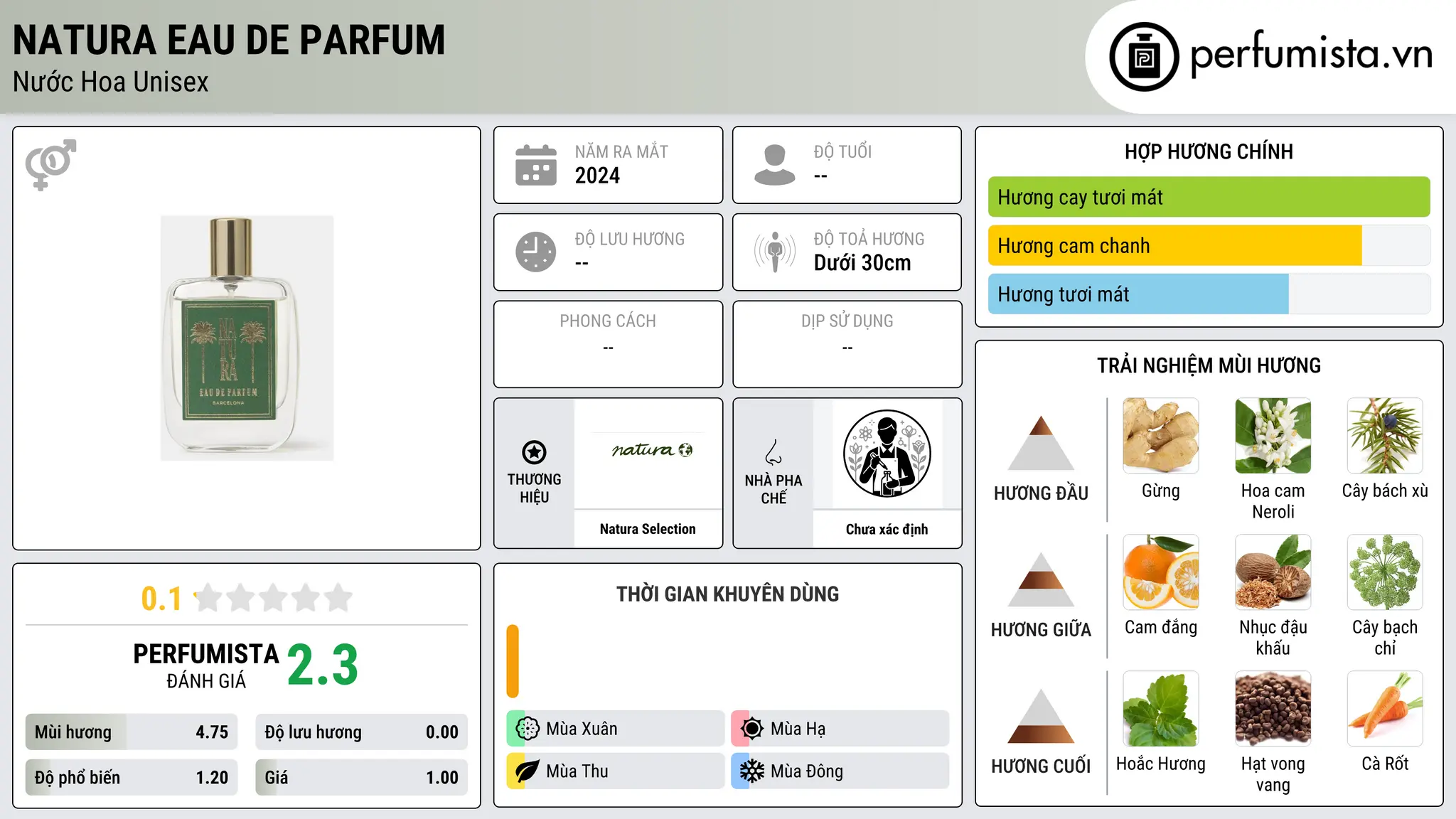Image resolution: width=1456 pixels, height=819 pixels.
Task: Click the Hoắc Hương note name
Action: (1161, 764)
